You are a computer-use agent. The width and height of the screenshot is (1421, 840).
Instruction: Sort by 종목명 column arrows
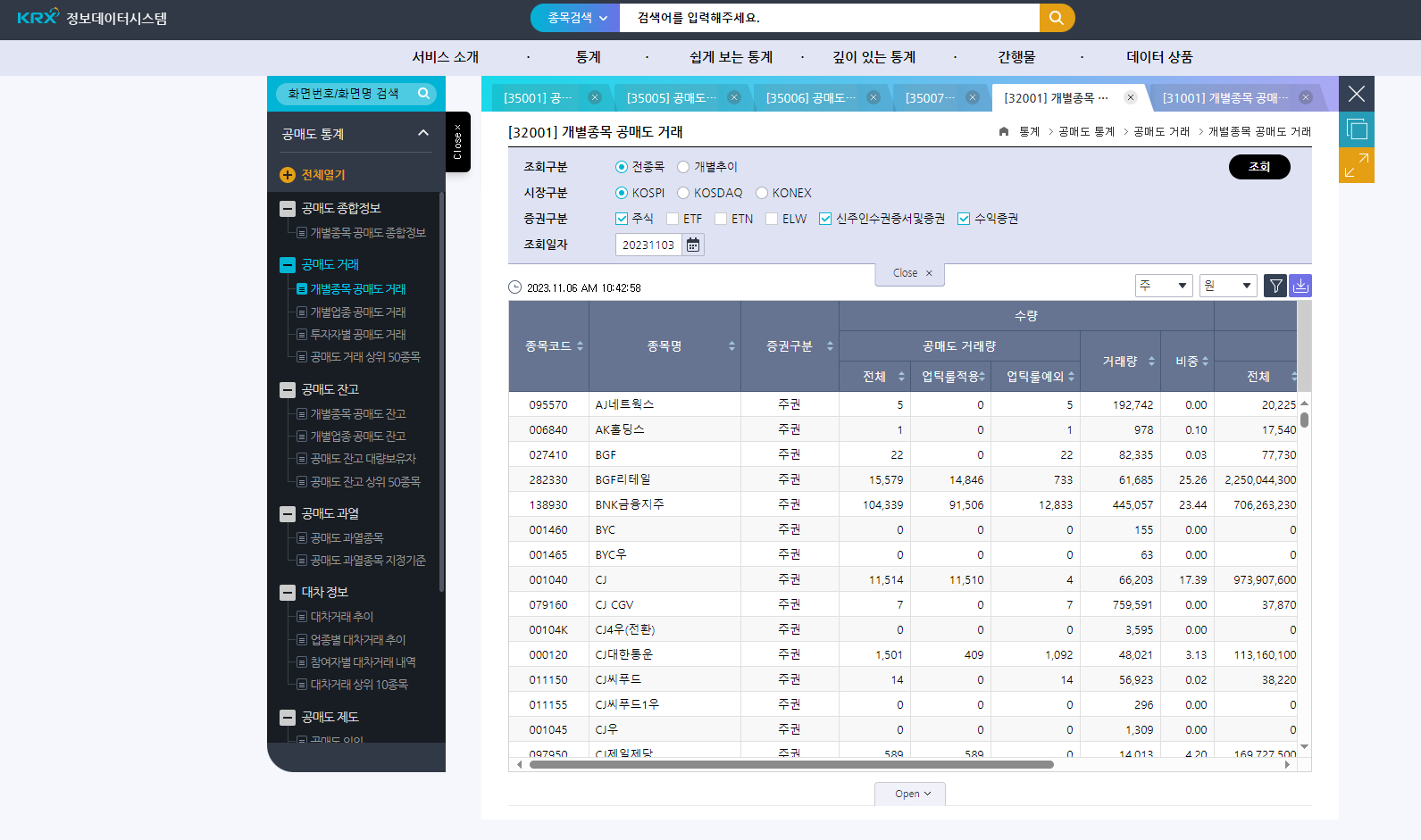731,346
